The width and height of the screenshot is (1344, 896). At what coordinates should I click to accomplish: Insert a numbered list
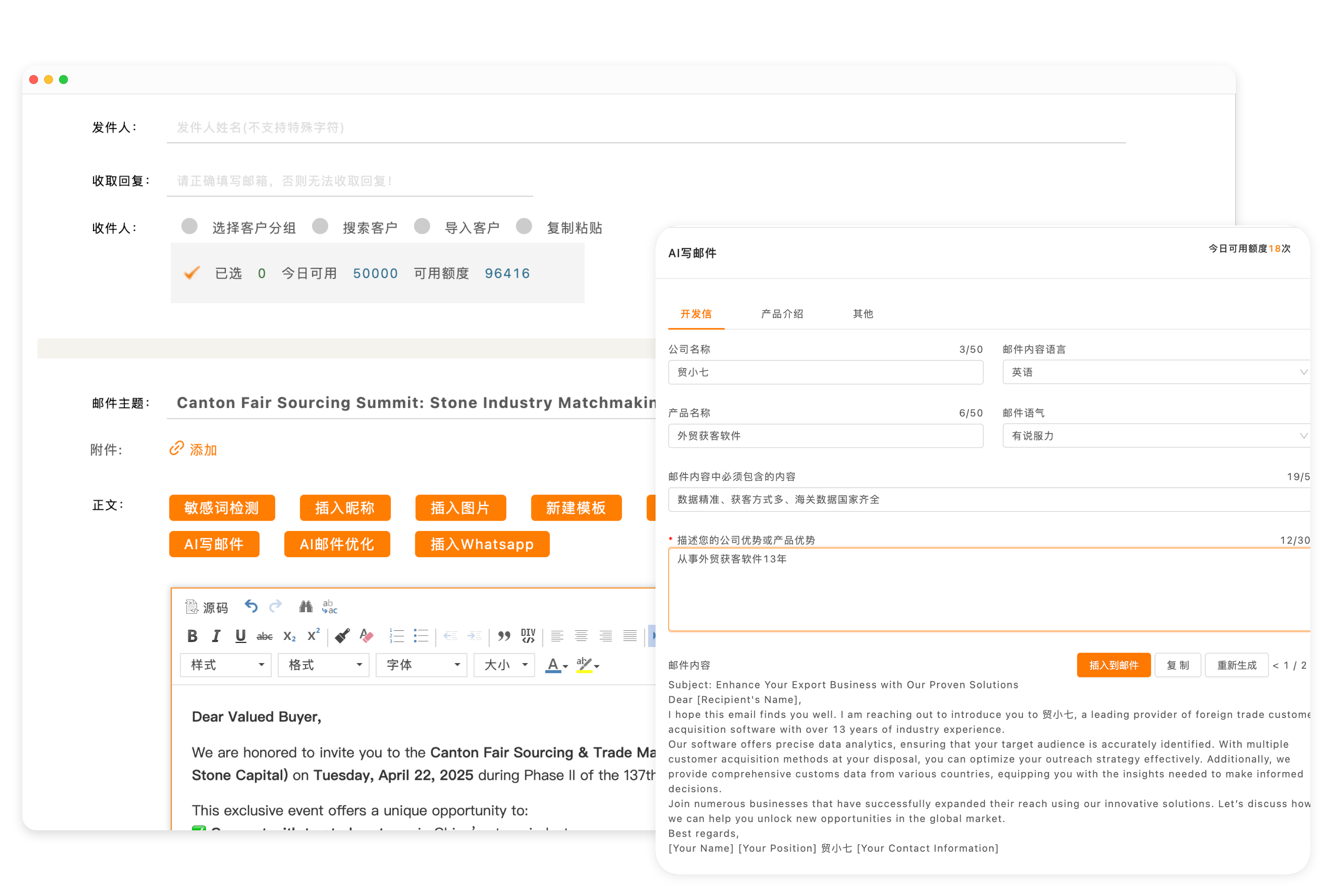pos(396,636)
